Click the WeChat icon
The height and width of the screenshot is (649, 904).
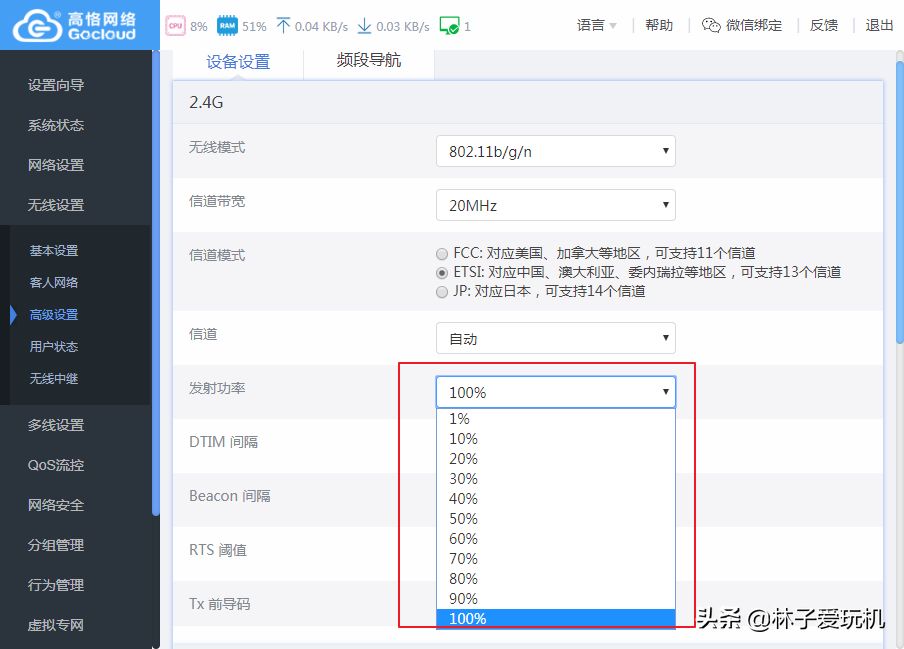711,25
